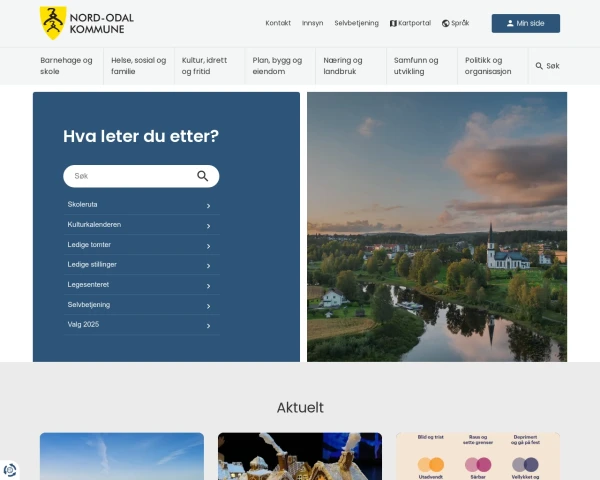Open the Kulturkalenderen shortcut link
Screen dimensions: 600x480
pos(142,225)
